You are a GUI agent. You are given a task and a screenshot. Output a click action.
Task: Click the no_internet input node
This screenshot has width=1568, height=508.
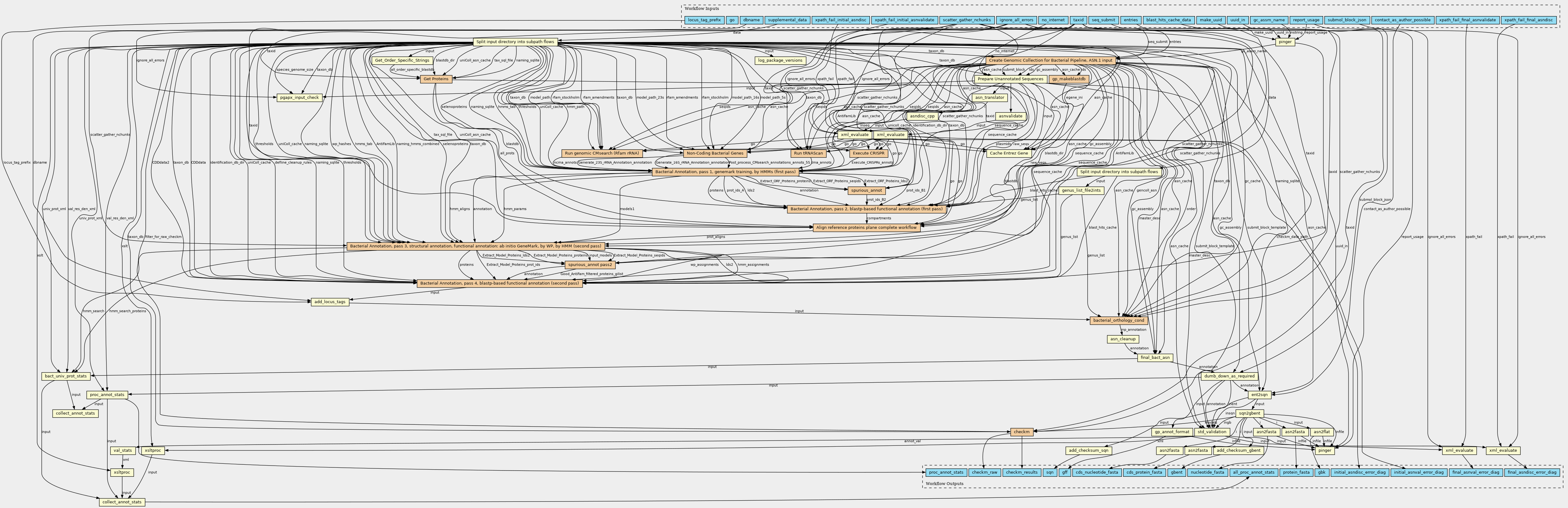1053,20
